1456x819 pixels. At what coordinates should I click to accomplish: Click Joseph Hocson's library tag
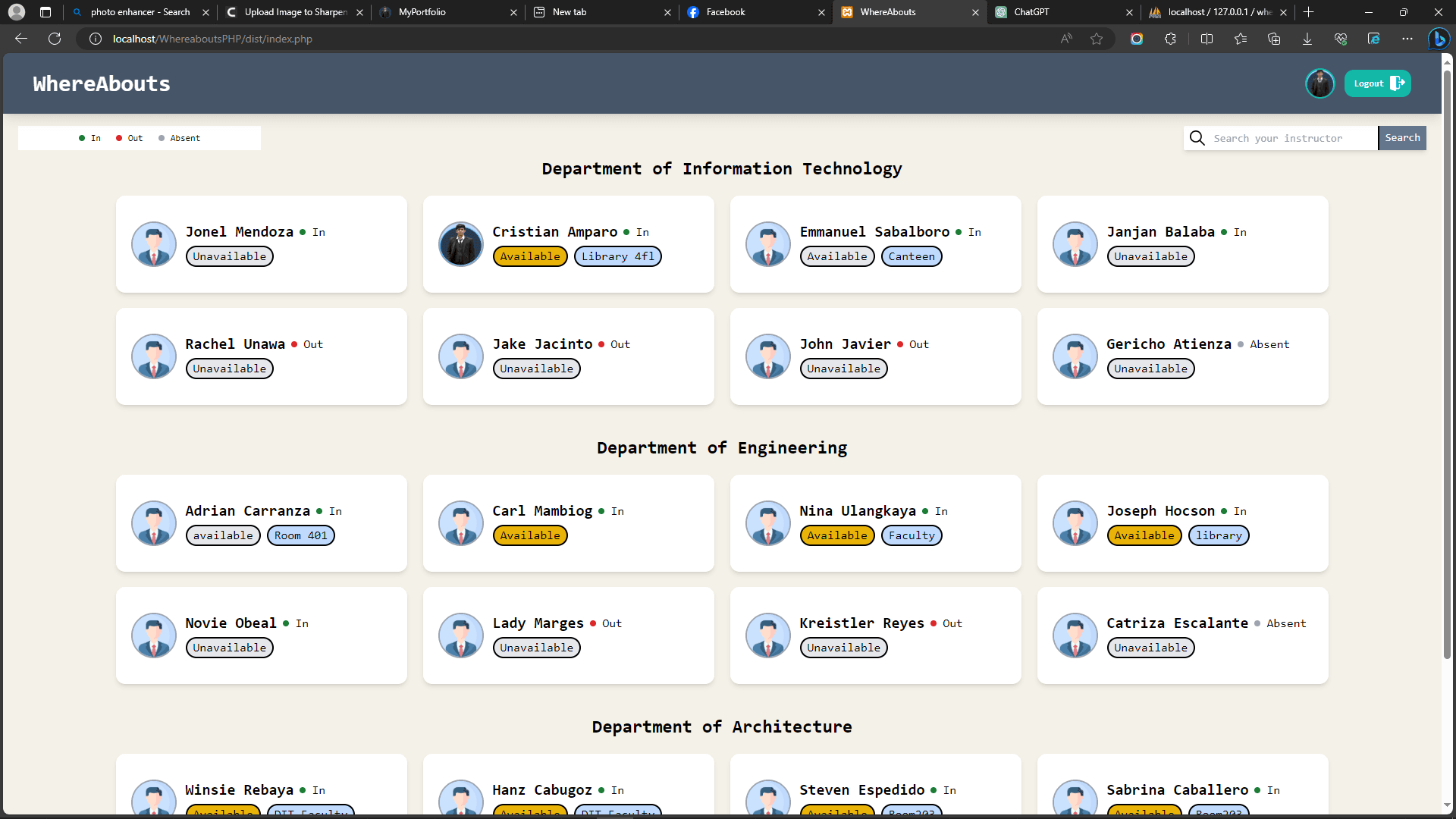(1219, 535)
